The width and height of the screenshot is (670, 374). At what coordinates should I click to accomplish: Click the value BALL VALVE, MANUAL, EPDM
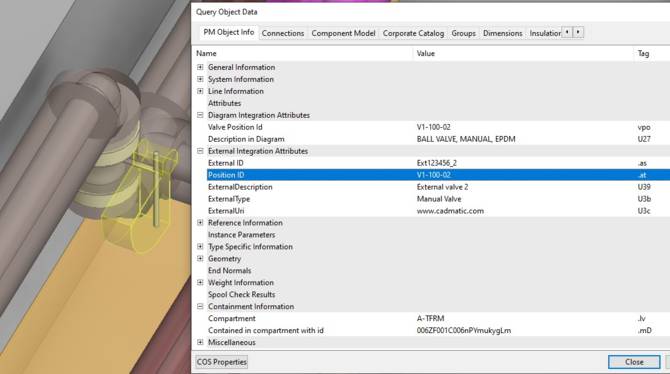pos(466,139)
